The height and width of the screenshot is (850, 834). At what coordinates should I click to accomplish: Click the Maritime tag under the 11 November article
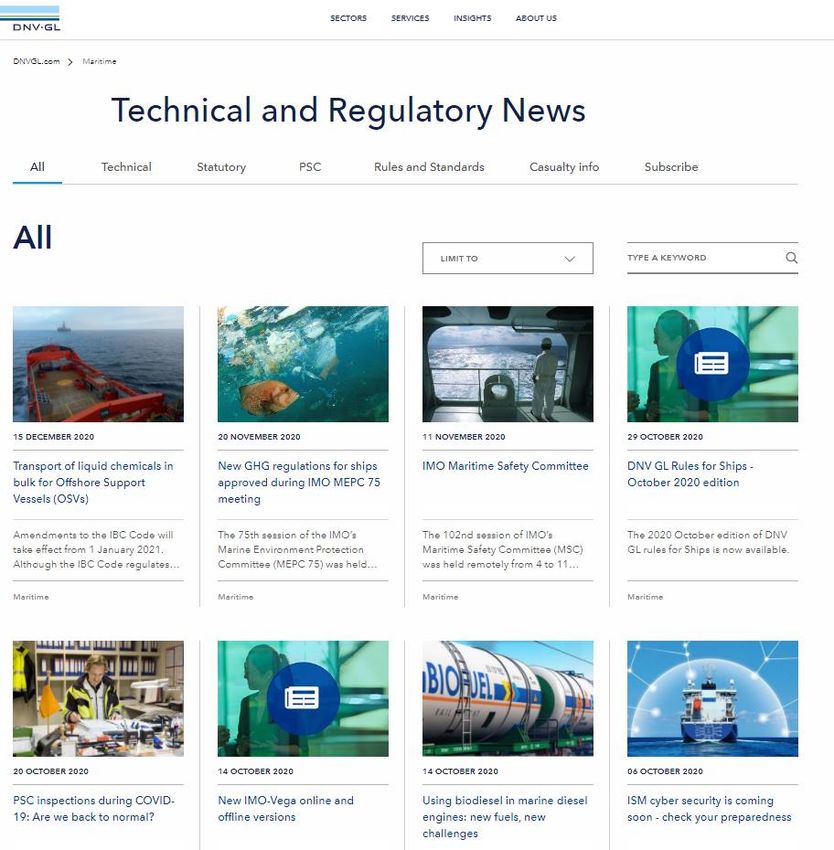[x=440, y=597]
